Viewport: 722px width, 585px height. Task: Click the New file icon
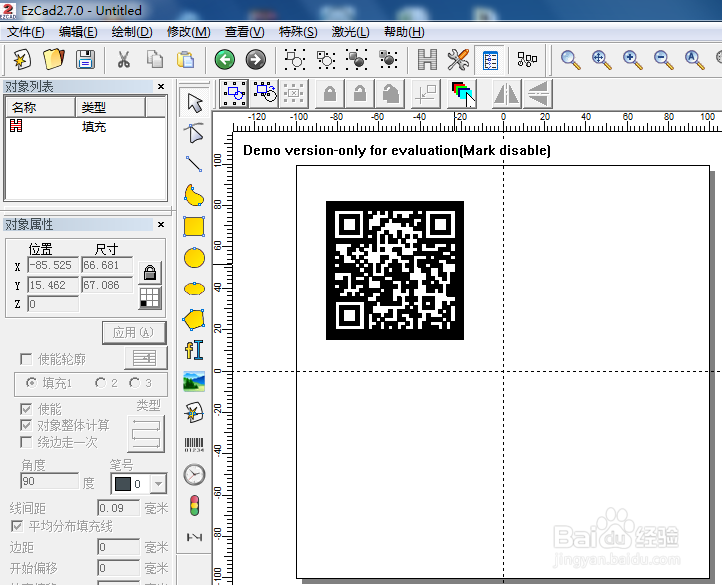pyautogui.click(x=22, y=59)
